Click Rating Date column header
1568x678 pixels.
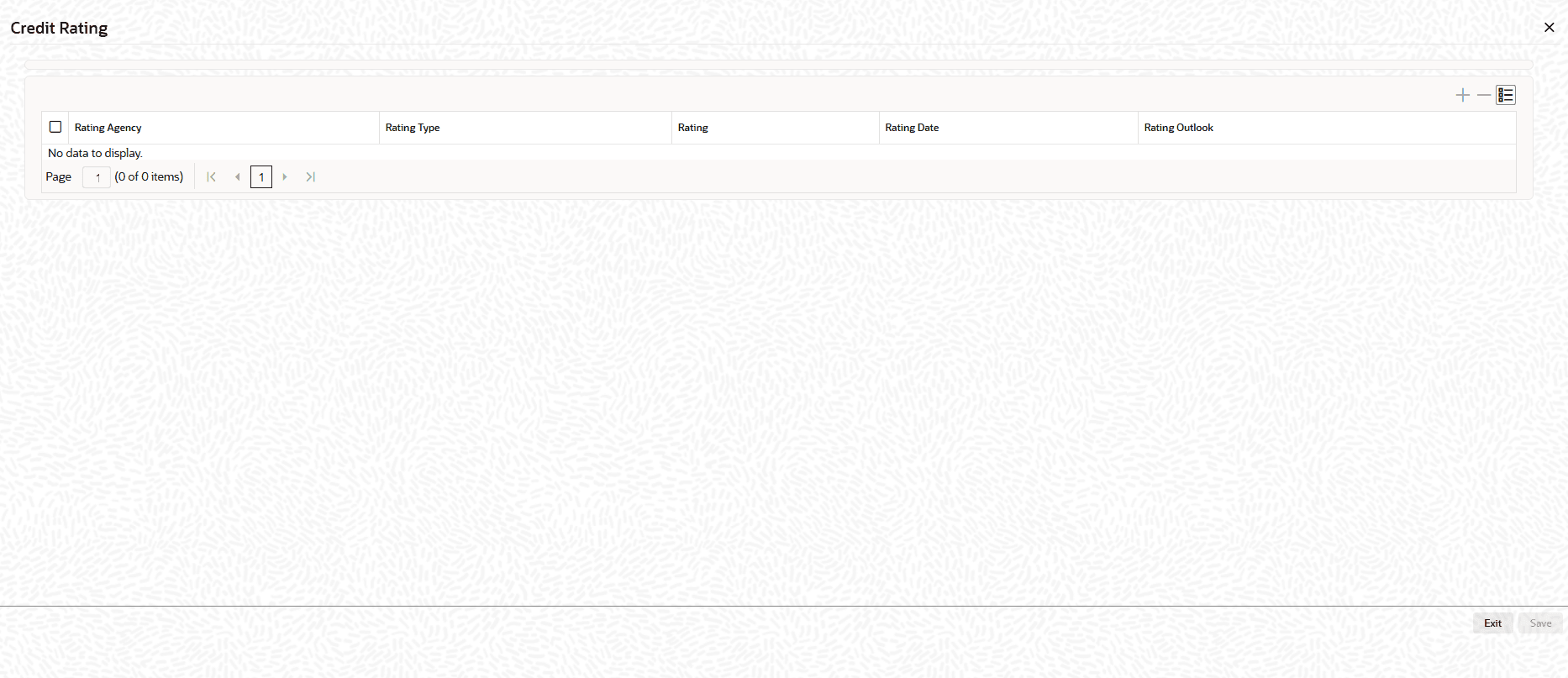(1008, 128)
